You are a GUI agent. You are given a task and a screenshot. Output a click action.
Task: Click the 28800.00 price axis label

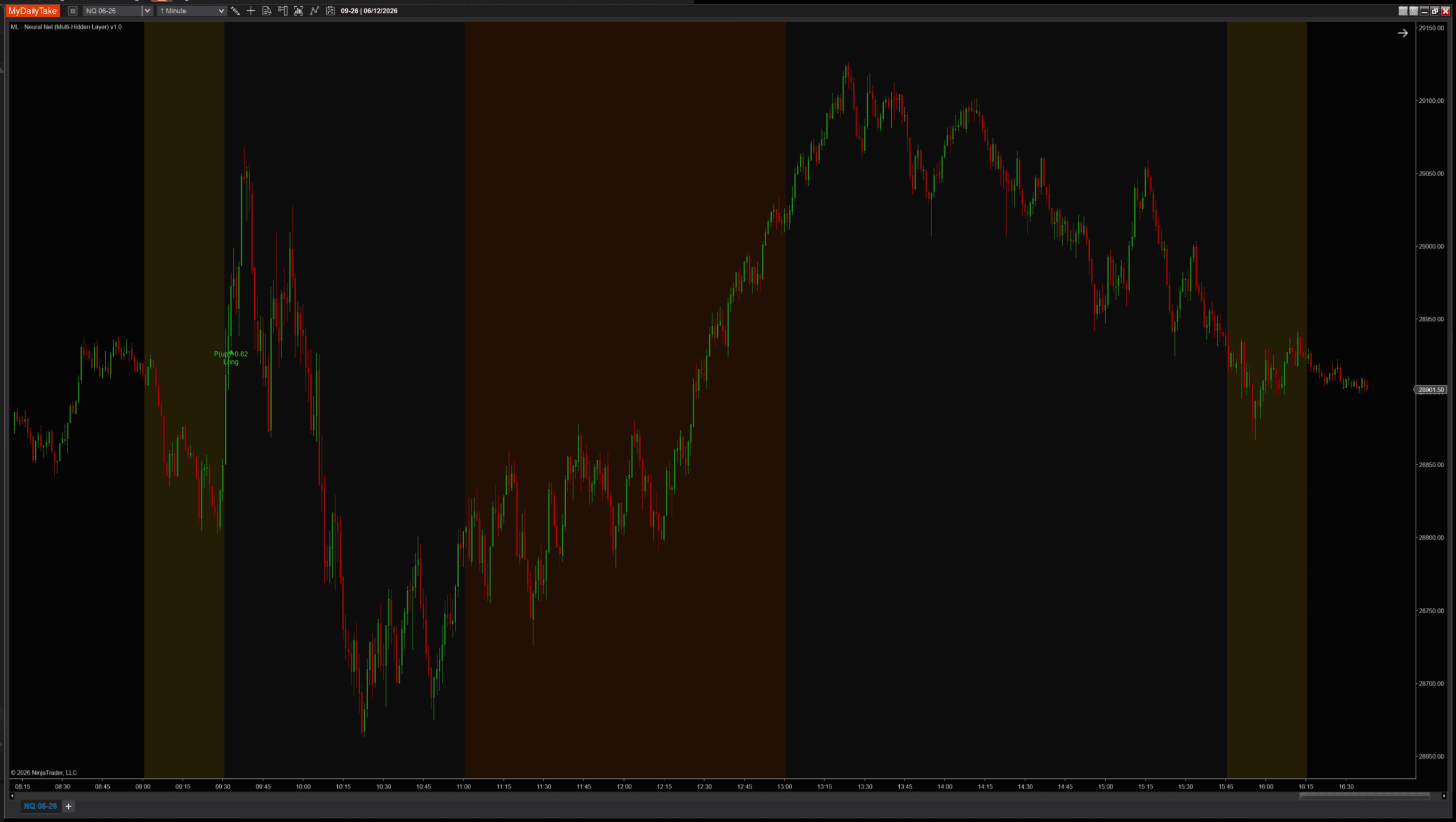1431,537
